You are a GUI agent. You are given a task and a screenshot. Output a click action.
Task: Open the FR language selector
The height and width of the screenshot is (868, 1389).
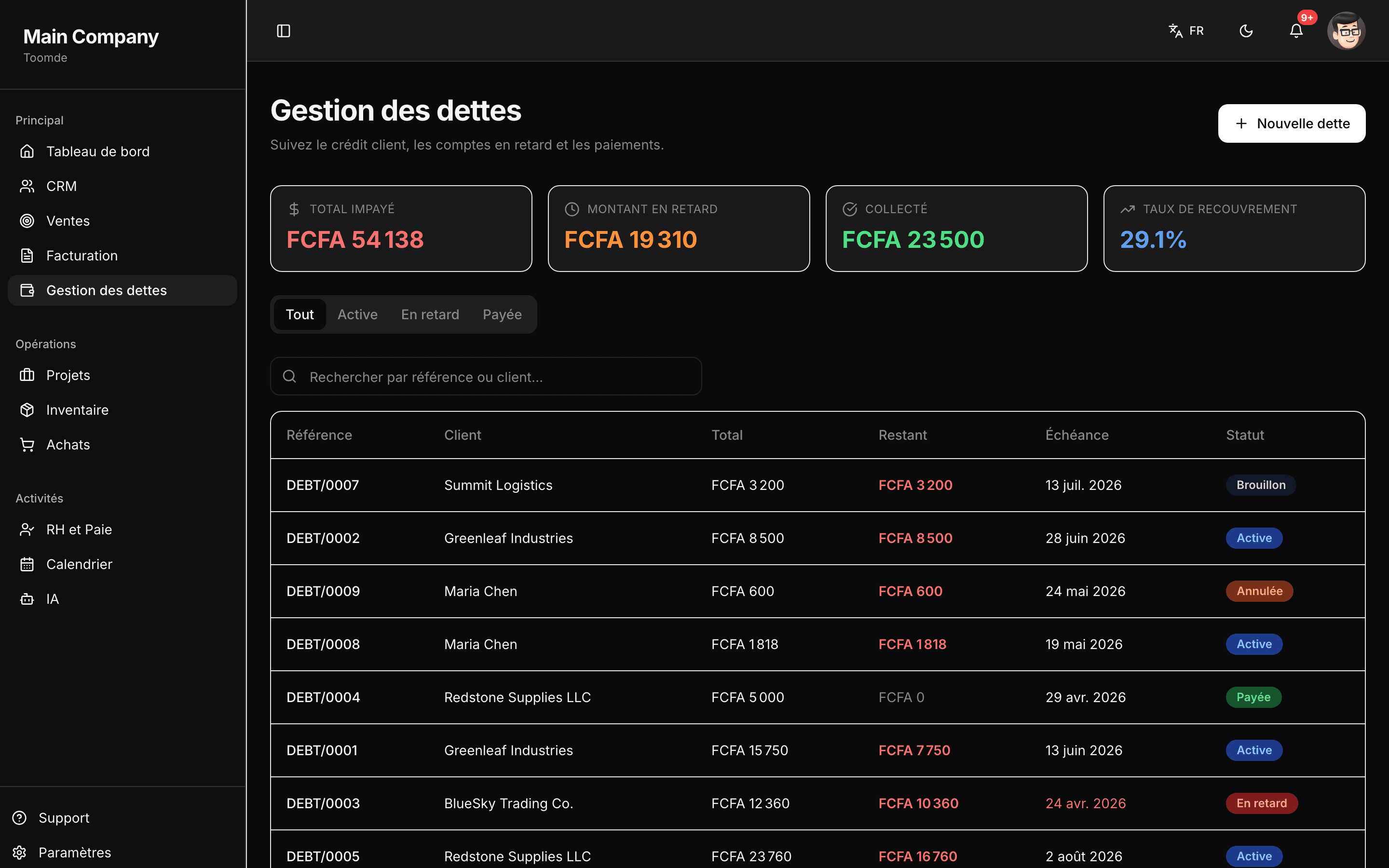tap(1186, 31)
